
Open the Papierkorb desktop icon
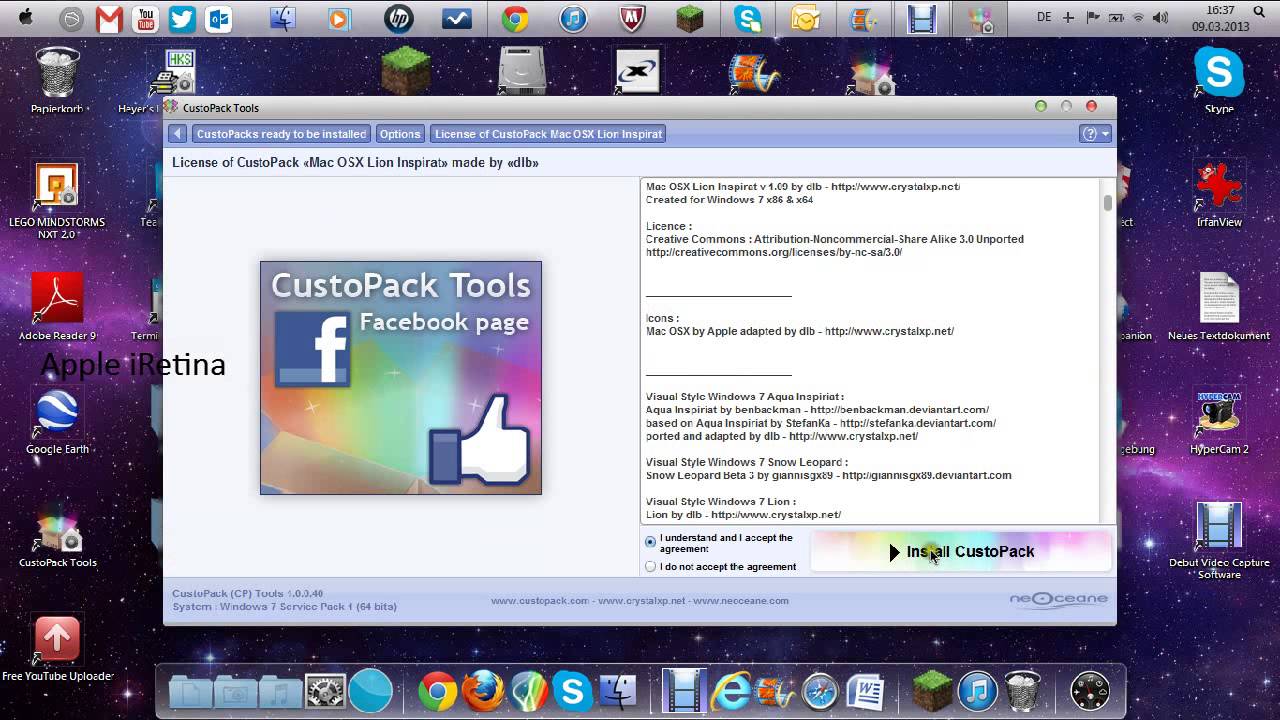click(x=57, y=80)
